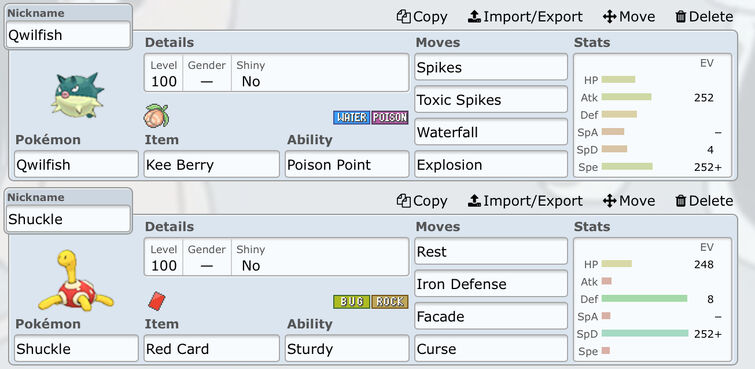
Task: Move the Shuckle set
Action: click(629, 201)
